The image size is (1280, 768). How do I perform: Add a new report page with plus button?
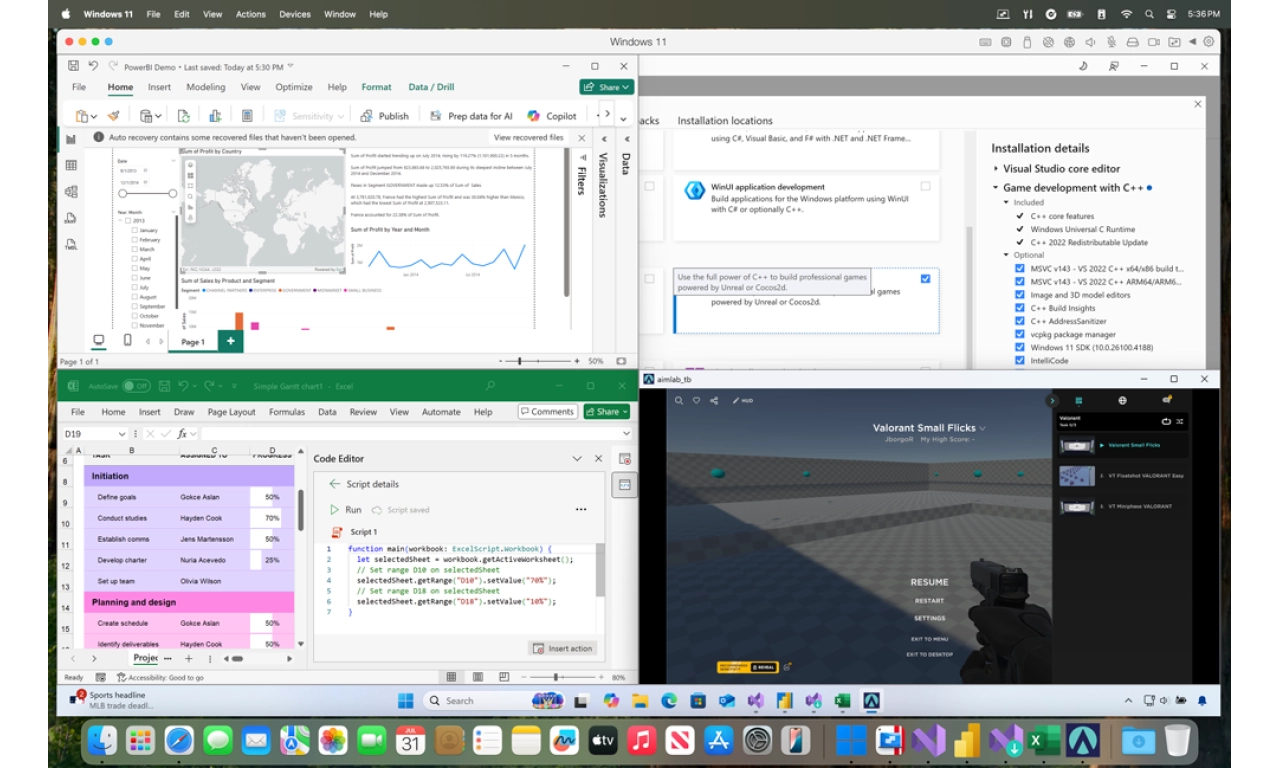pos(230,341)
